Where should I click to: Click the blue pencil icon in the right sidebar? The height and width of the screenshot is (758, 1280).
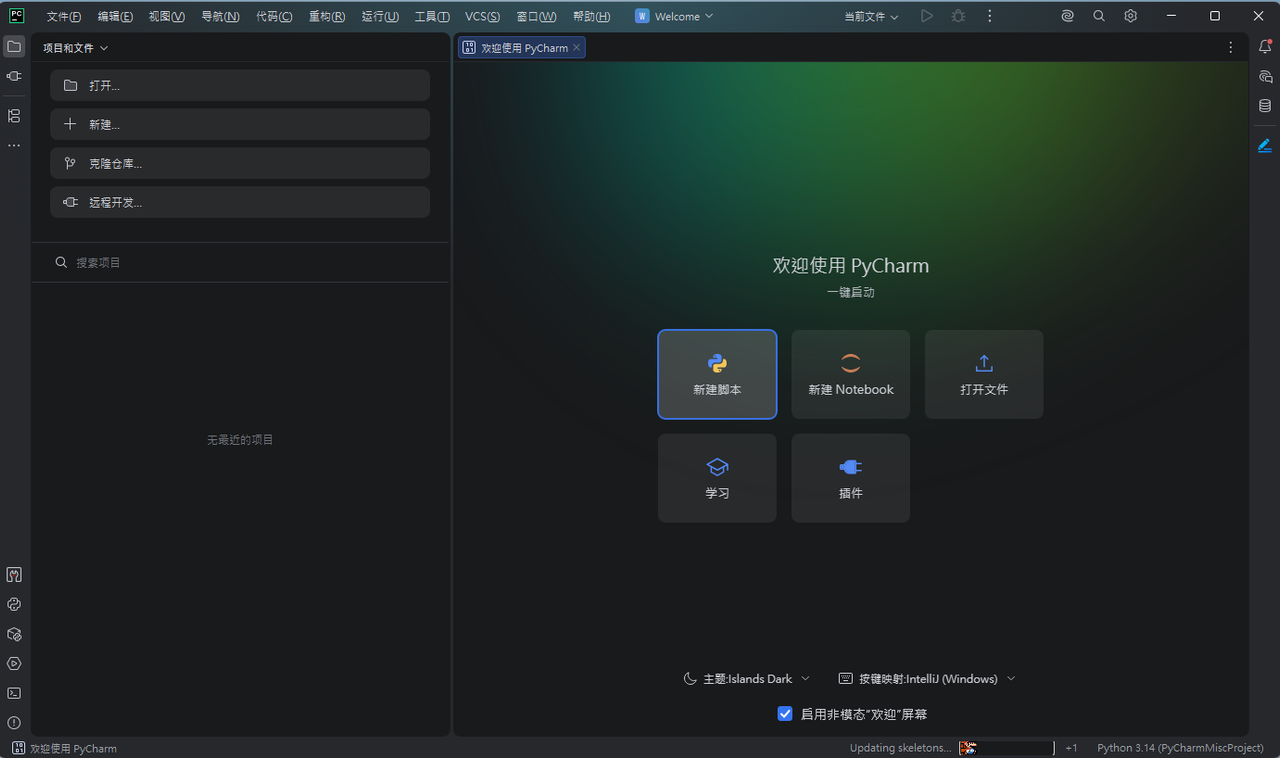click(1265, 145)
